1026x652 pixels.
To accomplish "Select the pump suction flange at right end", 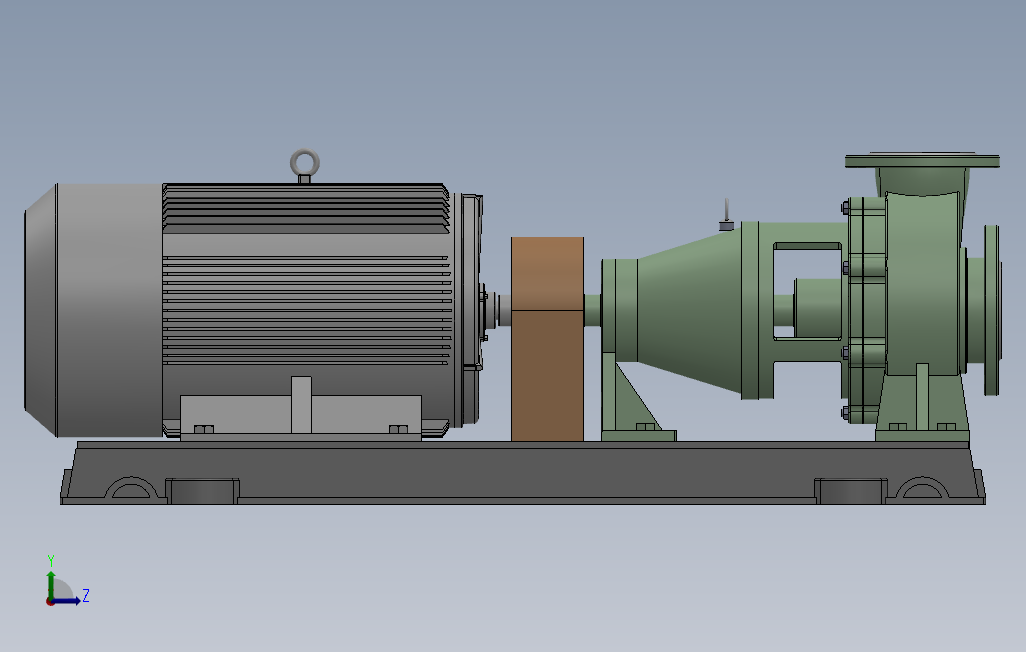I will tap(992, 310).
